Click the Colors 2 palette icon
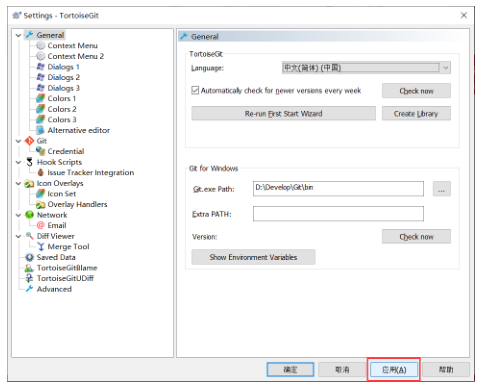483x386 pixels. 40,109
